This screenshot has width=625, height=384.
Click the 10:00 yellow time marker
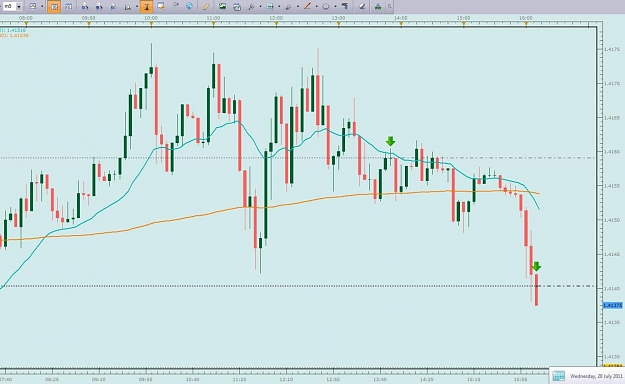[x=151, y=24]
